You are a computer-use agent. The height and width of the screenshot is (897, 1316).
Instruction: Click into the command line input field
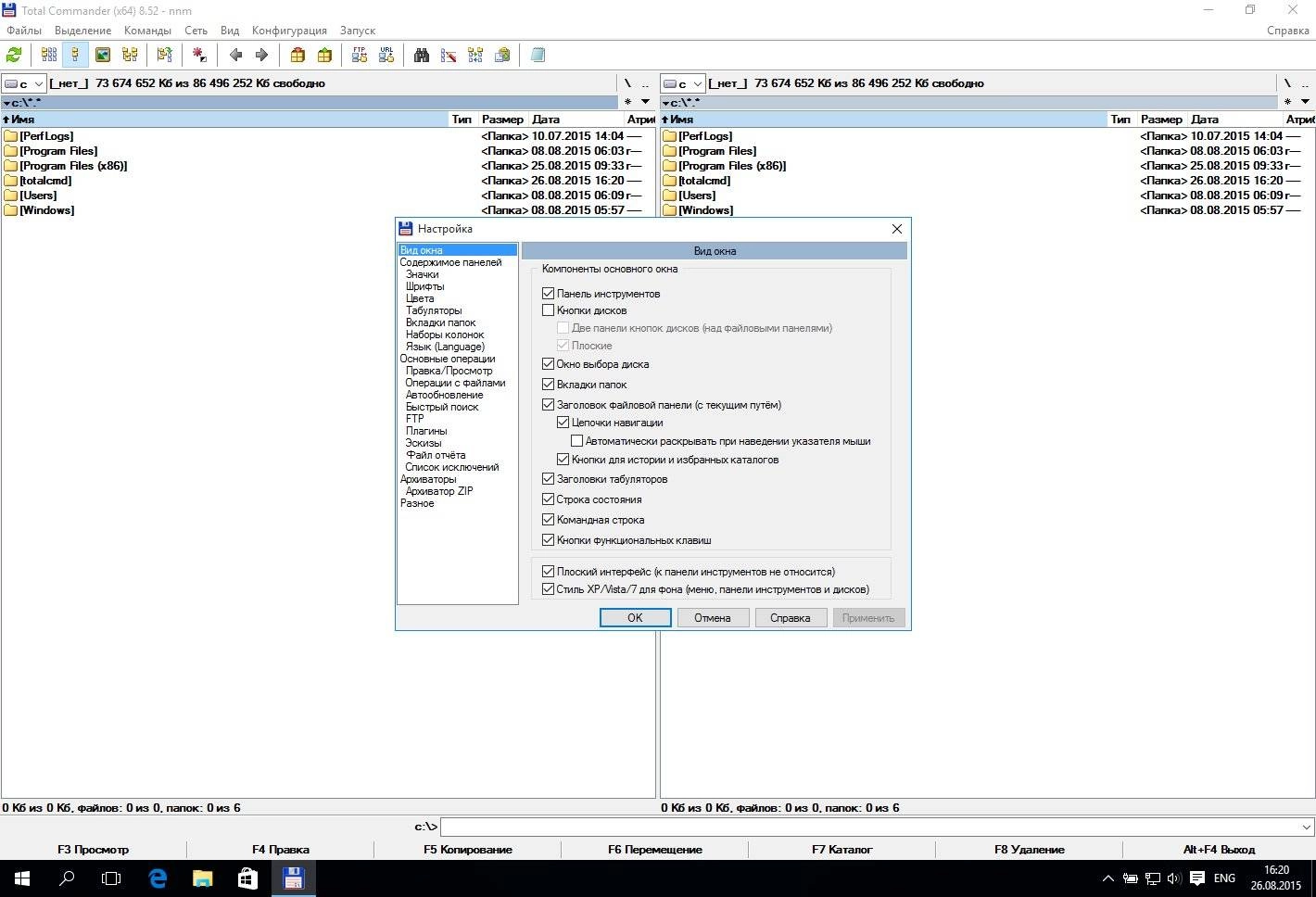click(869, 827)
